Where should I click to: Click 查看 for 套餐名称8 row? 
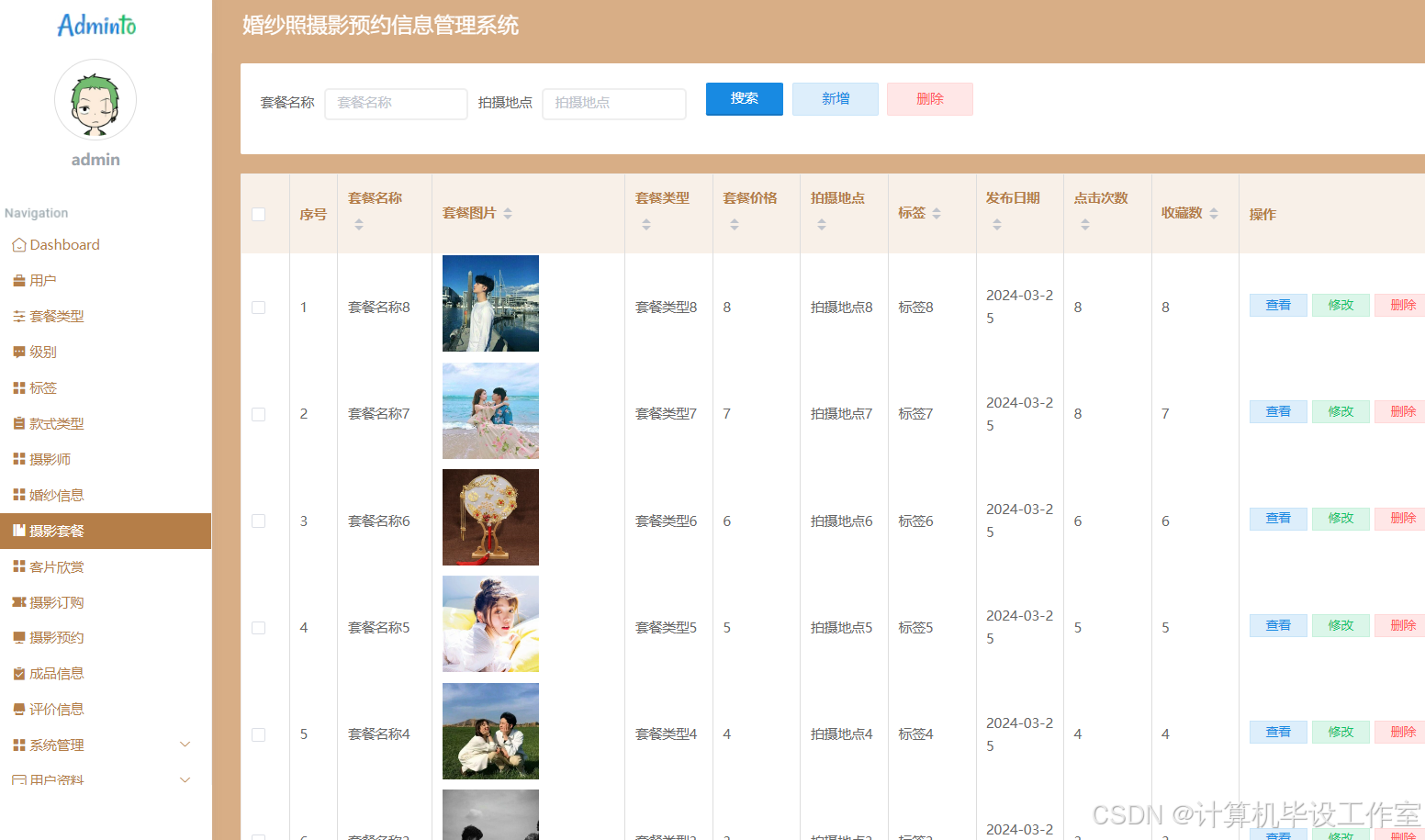1278,306
